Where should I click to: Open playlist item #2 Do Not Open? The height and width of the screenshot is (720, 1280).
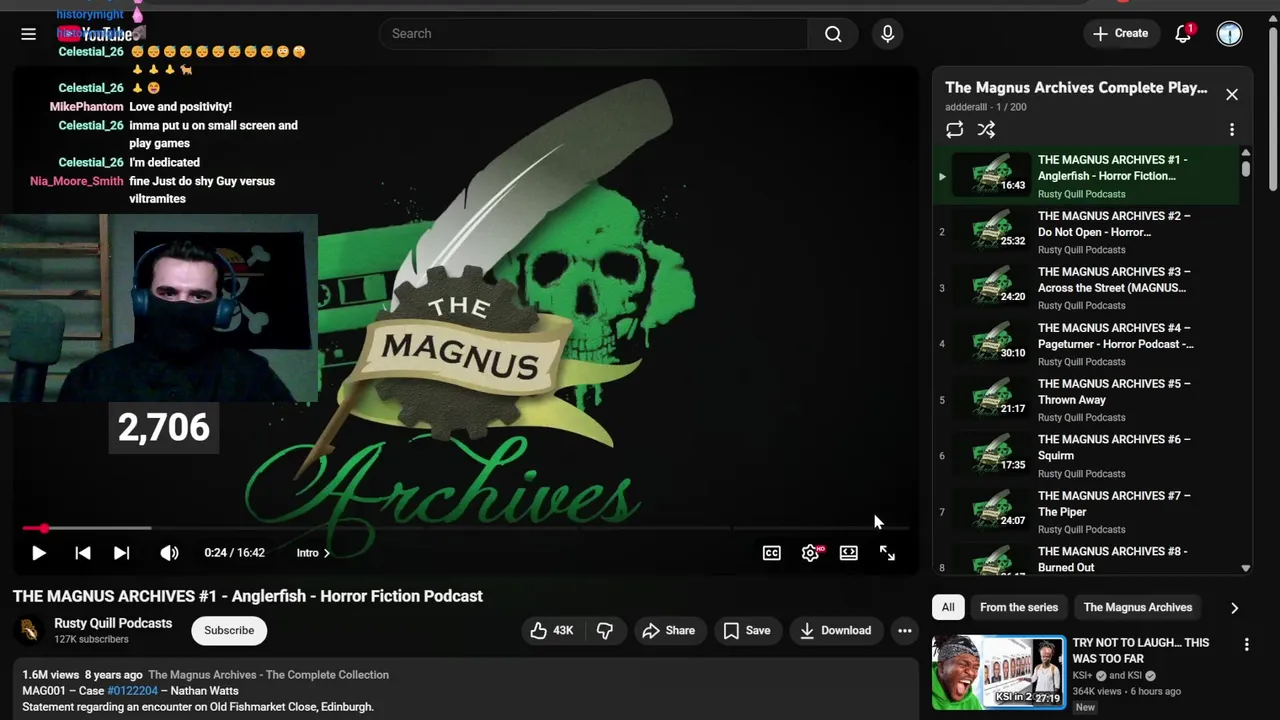point(1086,232)
